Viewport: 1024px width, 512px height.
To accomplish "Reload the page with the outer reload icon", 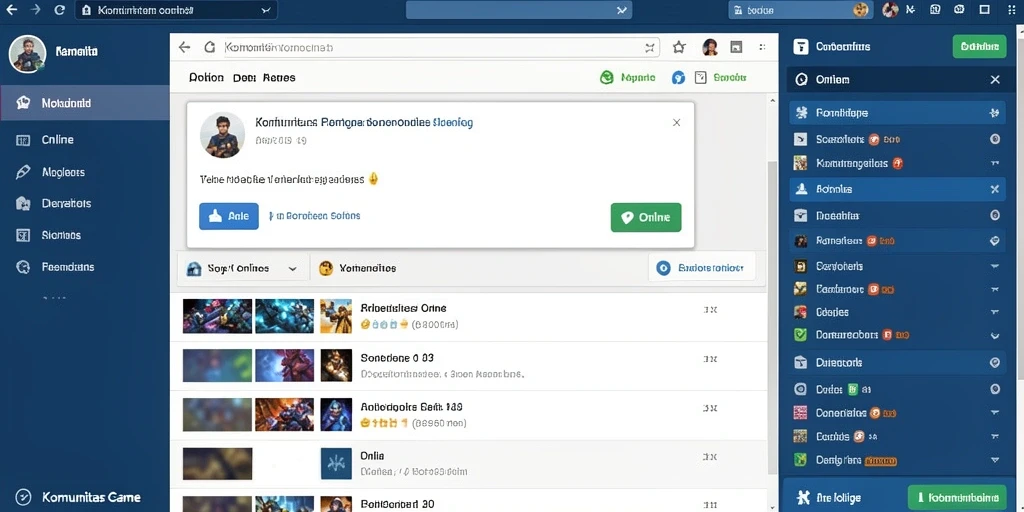I will coord(59,10).
